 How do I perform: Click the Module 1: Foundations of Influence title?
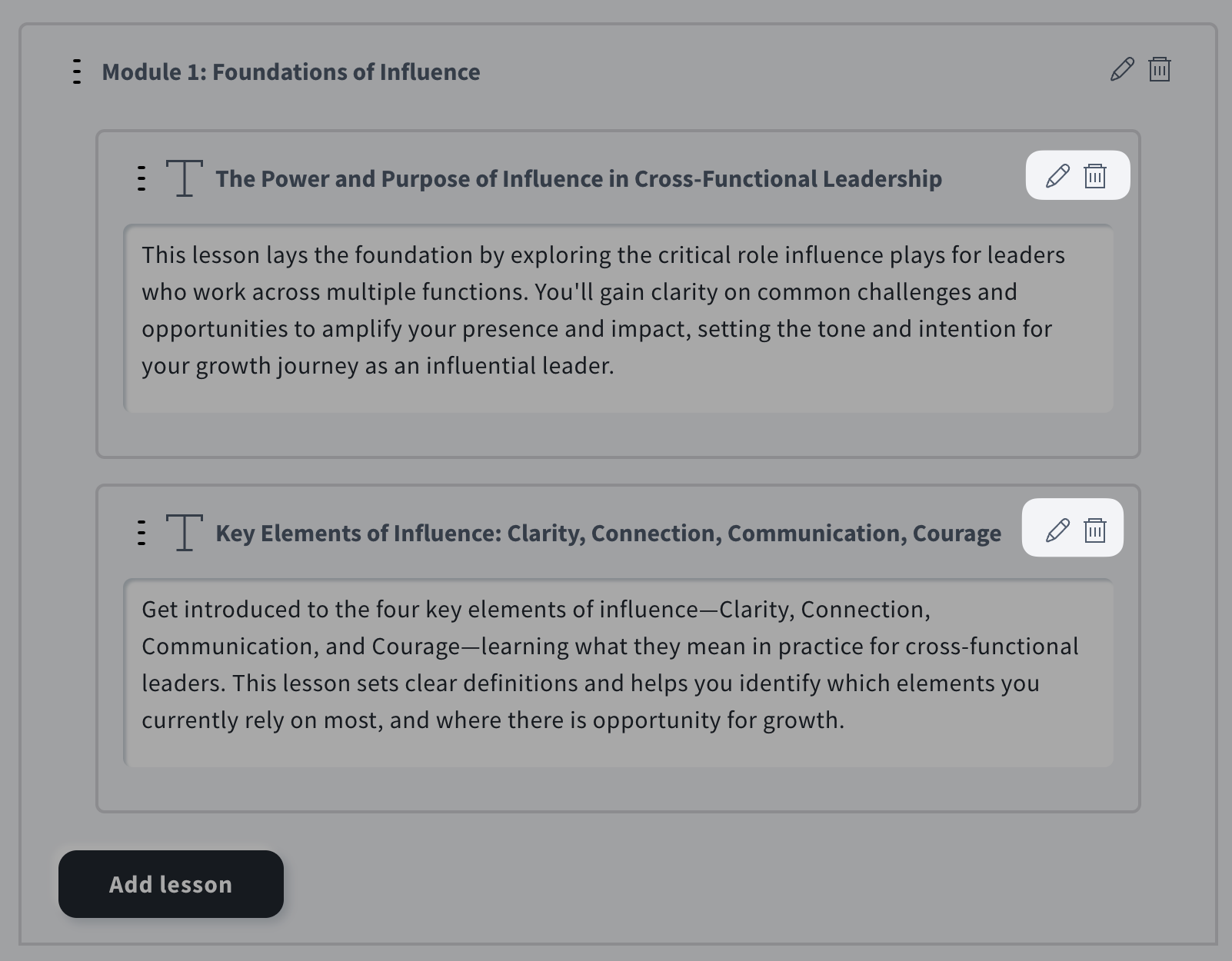[291, 71]
